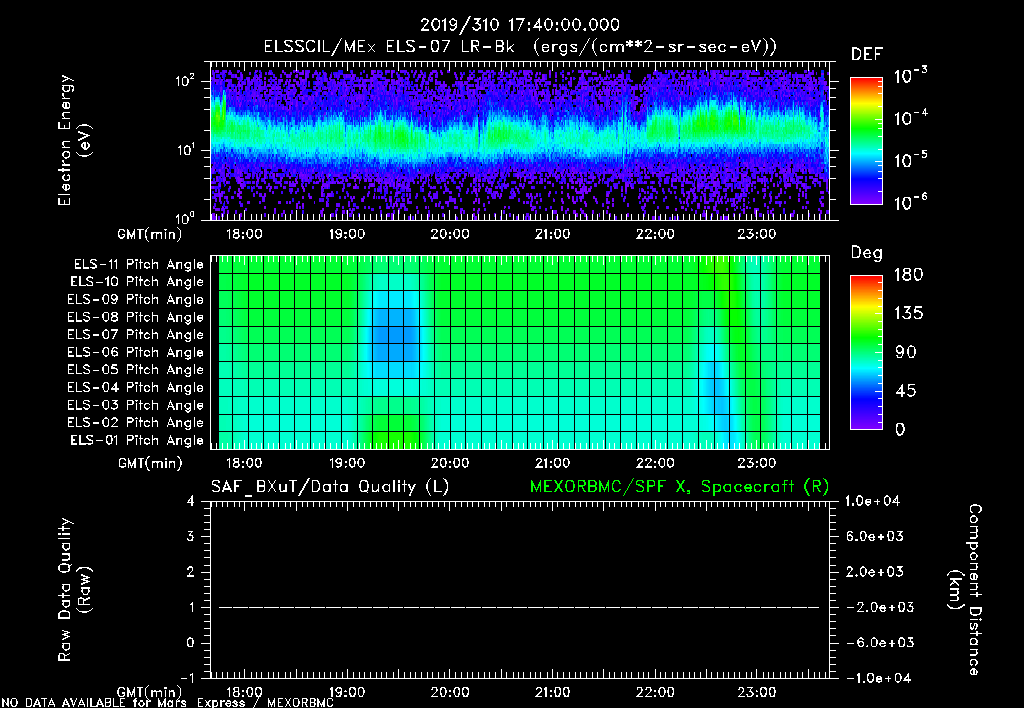
Task: Click 23:00 tick label under pitch angle panel
Action: [x=757, y=463]
